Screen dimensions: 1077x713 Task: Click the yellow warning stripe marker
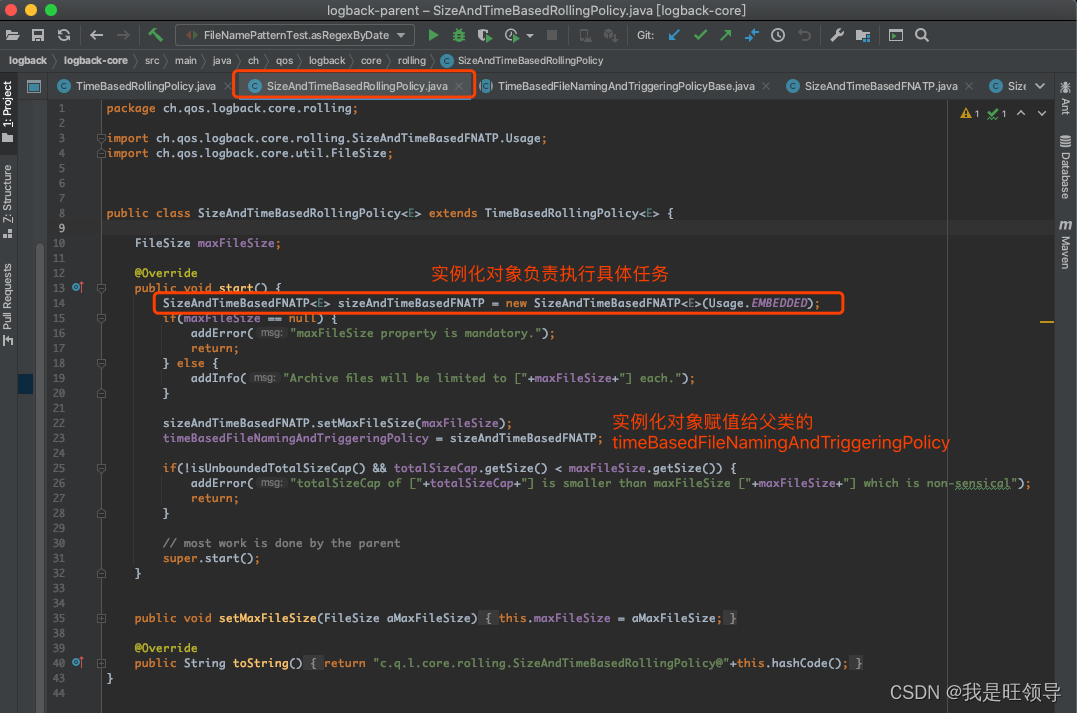pyautogui.click(x=1047, y=321)
